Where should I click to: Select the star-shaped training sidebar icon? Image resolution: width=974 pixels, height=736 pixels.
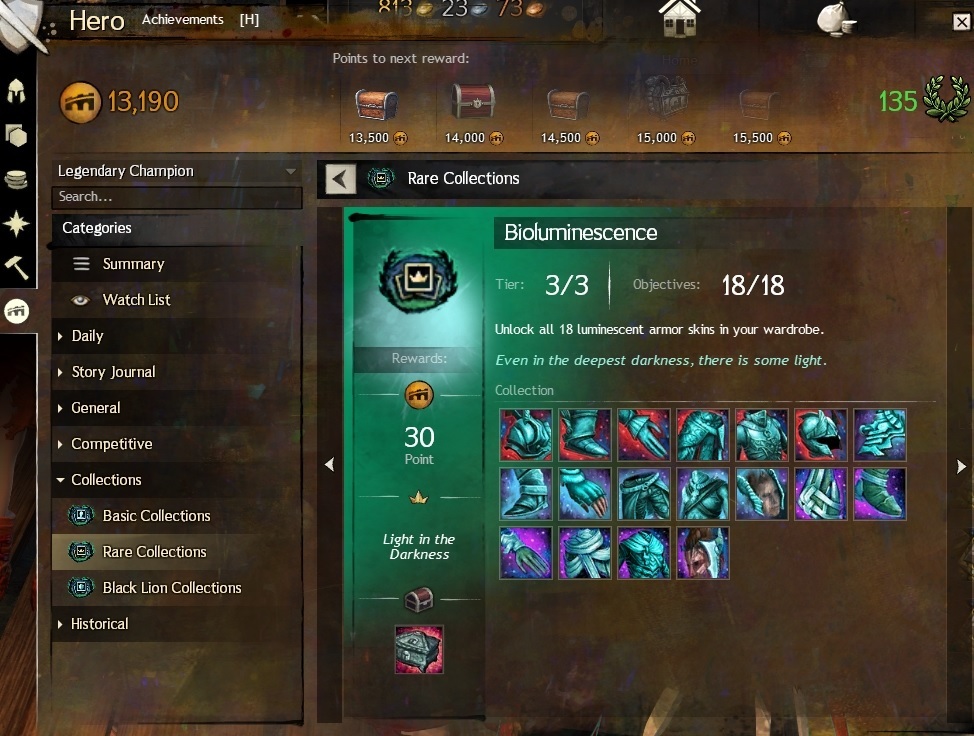point(16,224)
